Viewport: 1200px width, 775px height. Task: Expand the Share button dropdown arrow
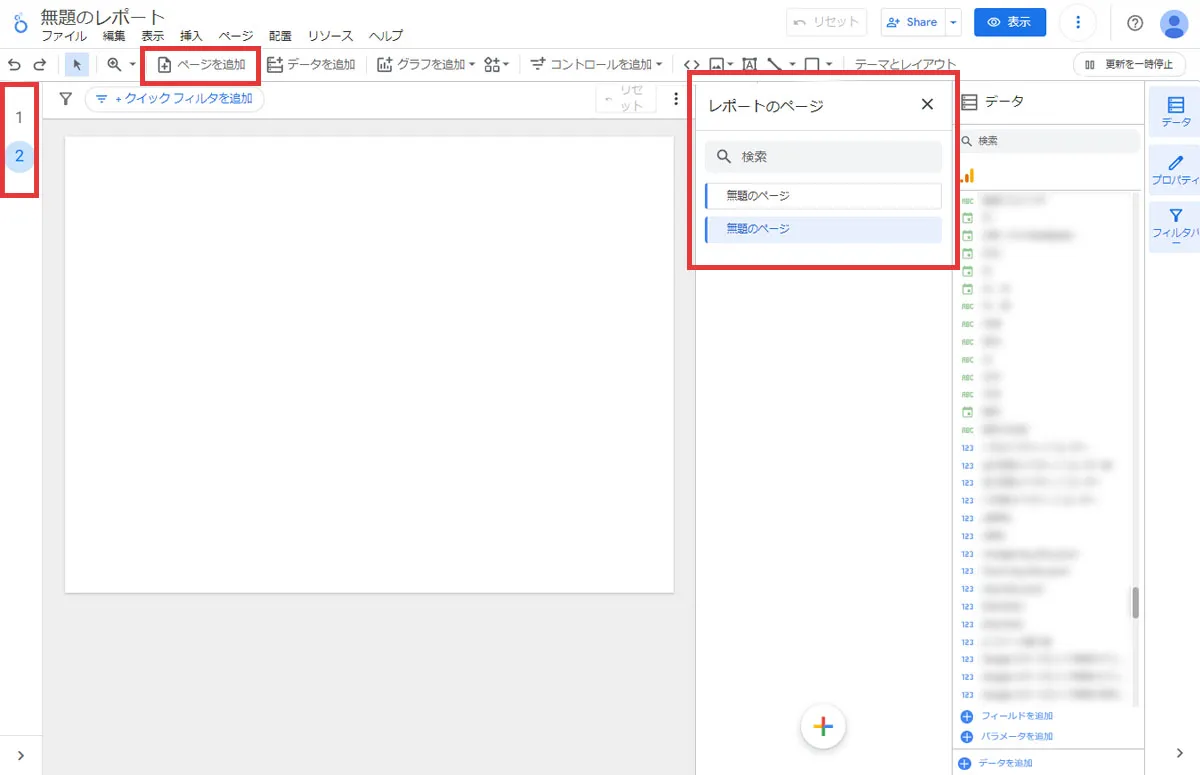[954, 22]
